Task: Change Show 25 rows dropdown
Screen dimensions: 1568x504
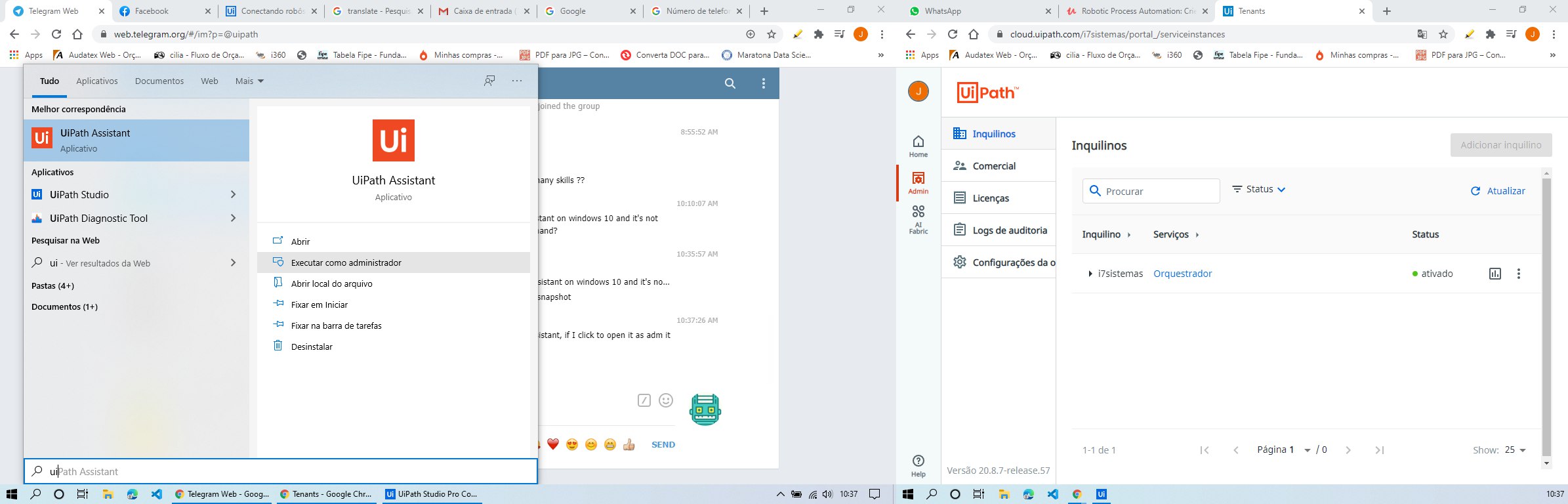Action: coord(1516,450)
